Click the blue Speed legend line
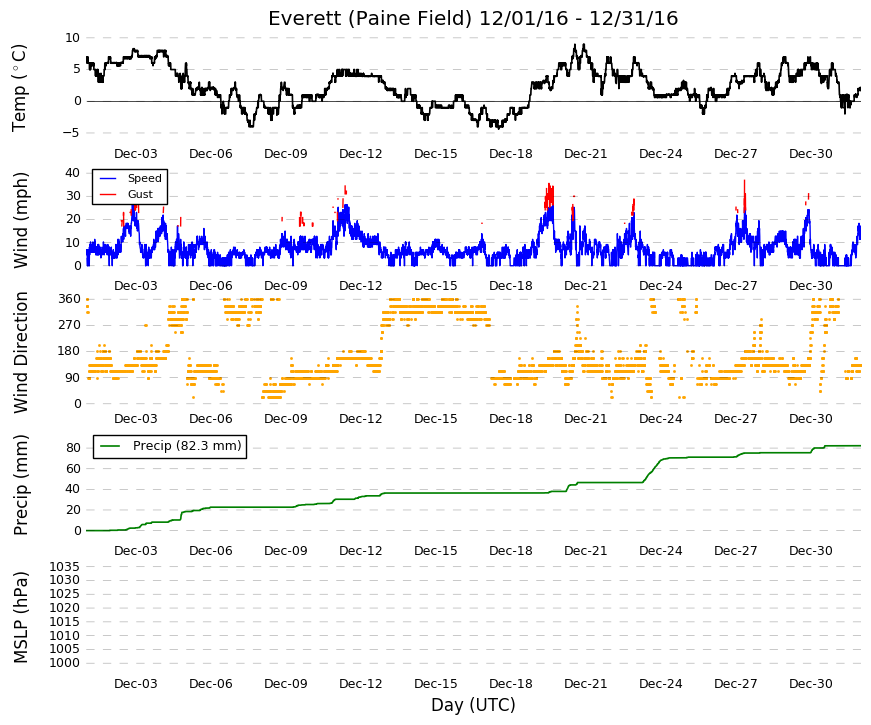This screenshot has width=871, height=725. click(x=108, y=178)
